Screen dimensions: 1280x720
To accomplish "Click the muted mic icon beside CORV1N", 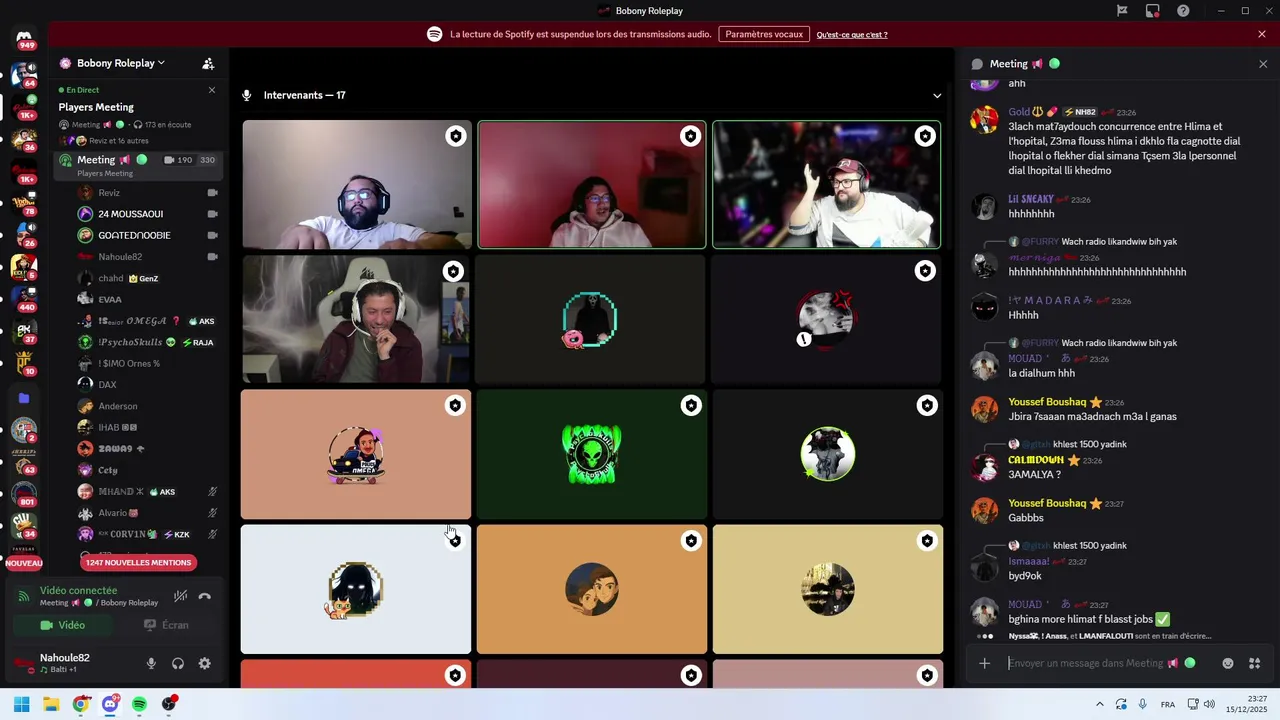I will [212, 534].
